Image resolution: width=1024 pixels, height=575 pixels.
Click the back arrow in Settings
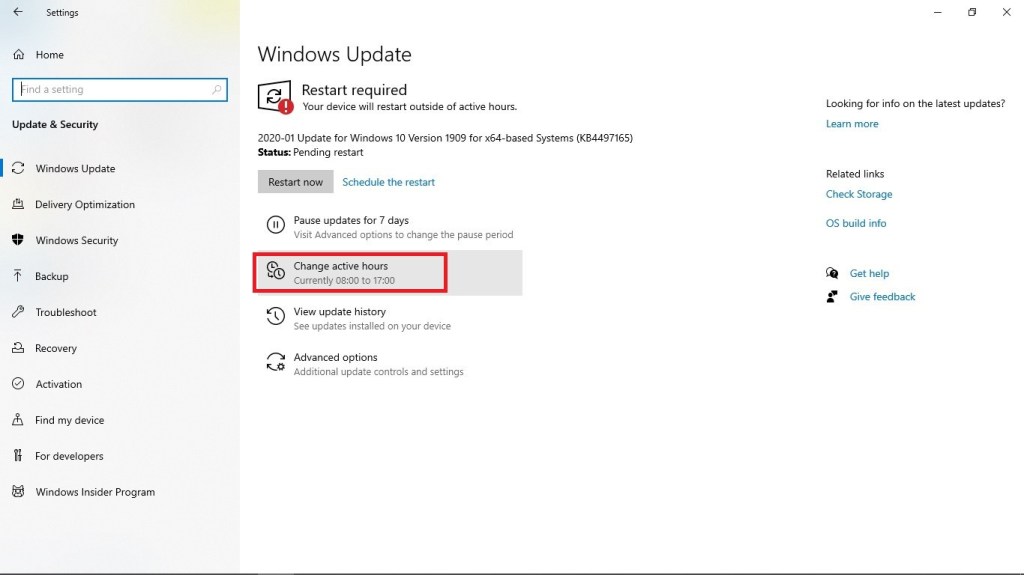pos(17,13)
